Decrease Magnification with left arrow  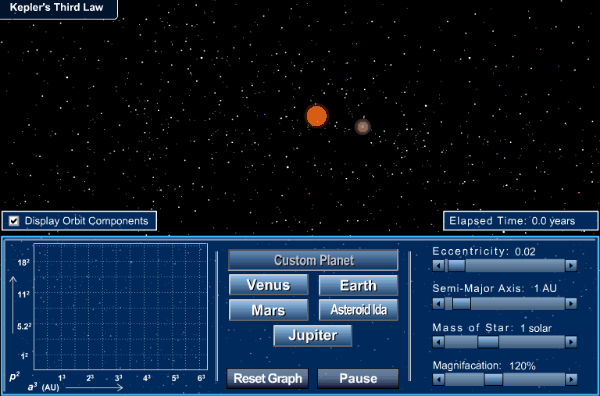tap(439, 379)
